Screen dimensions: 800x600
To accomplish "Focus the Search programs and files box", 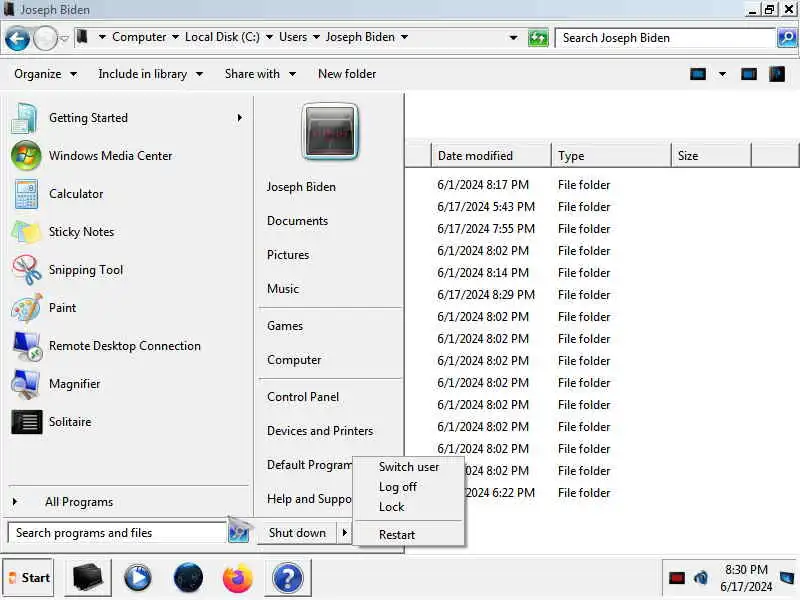I will 117,533.
